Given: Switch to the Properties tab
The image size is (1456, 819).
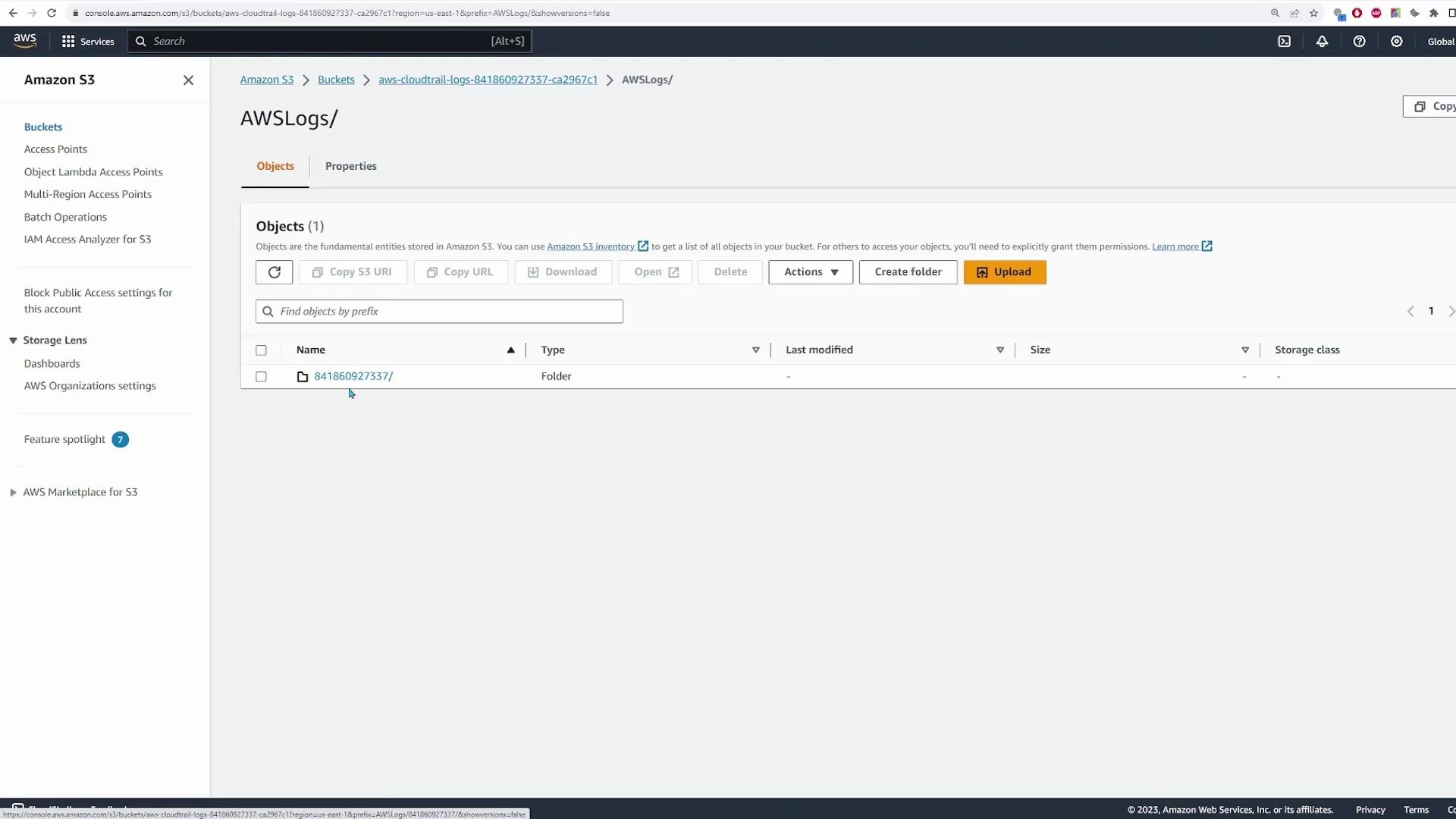Looking at the screenshot, I should (x=350, y=166).
